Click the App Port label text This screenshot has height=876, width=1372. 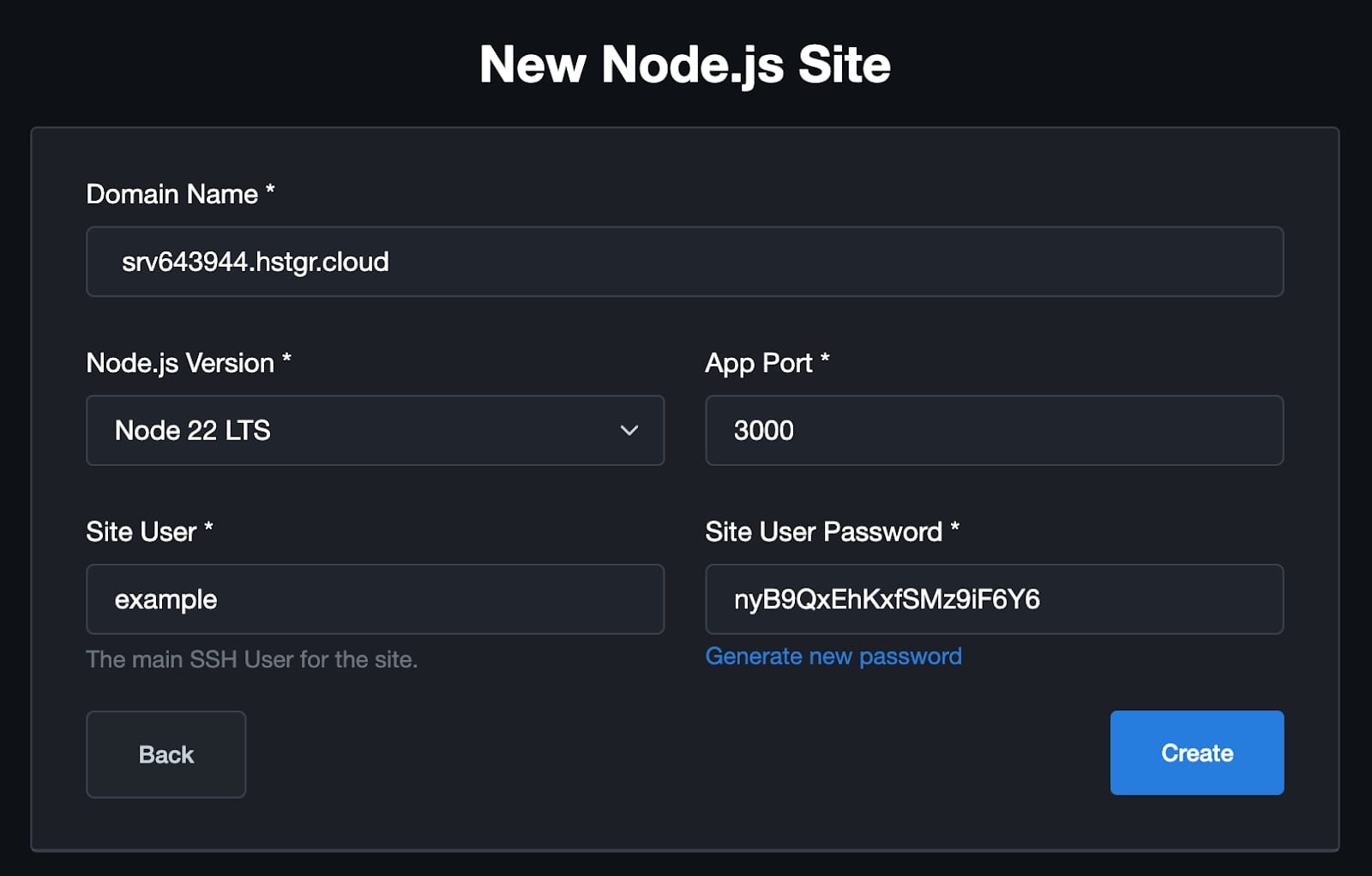tap(758, 363)
